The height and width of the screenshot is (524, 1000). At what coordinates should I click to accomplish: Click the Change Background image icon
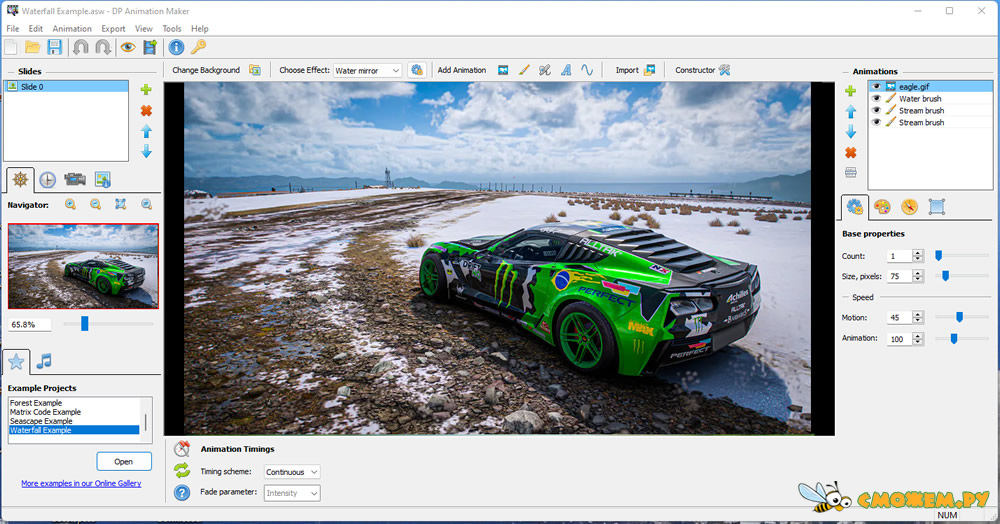coord(254,70)
